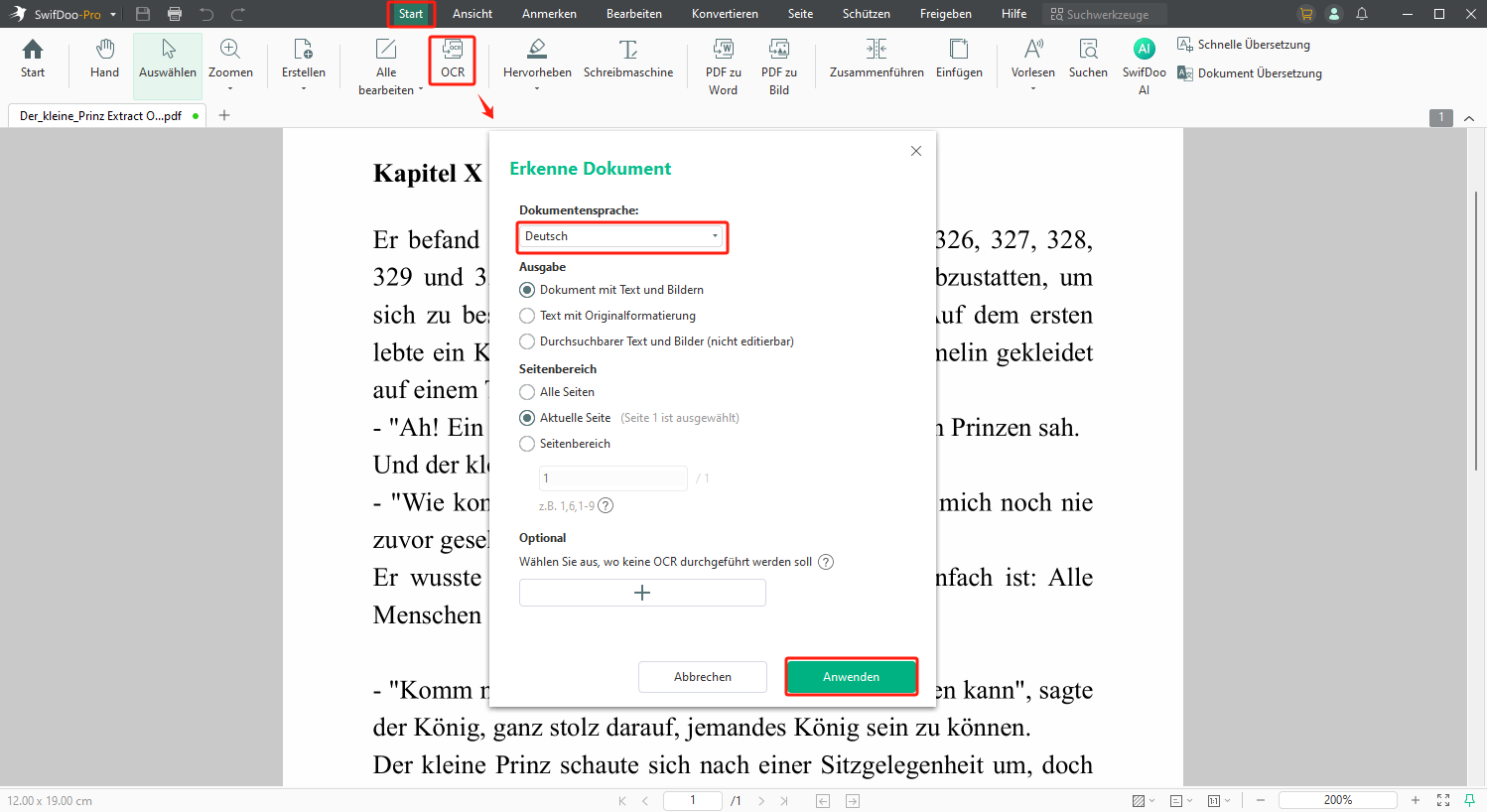Click the Undo arrow icon

[x=206, y=14]
